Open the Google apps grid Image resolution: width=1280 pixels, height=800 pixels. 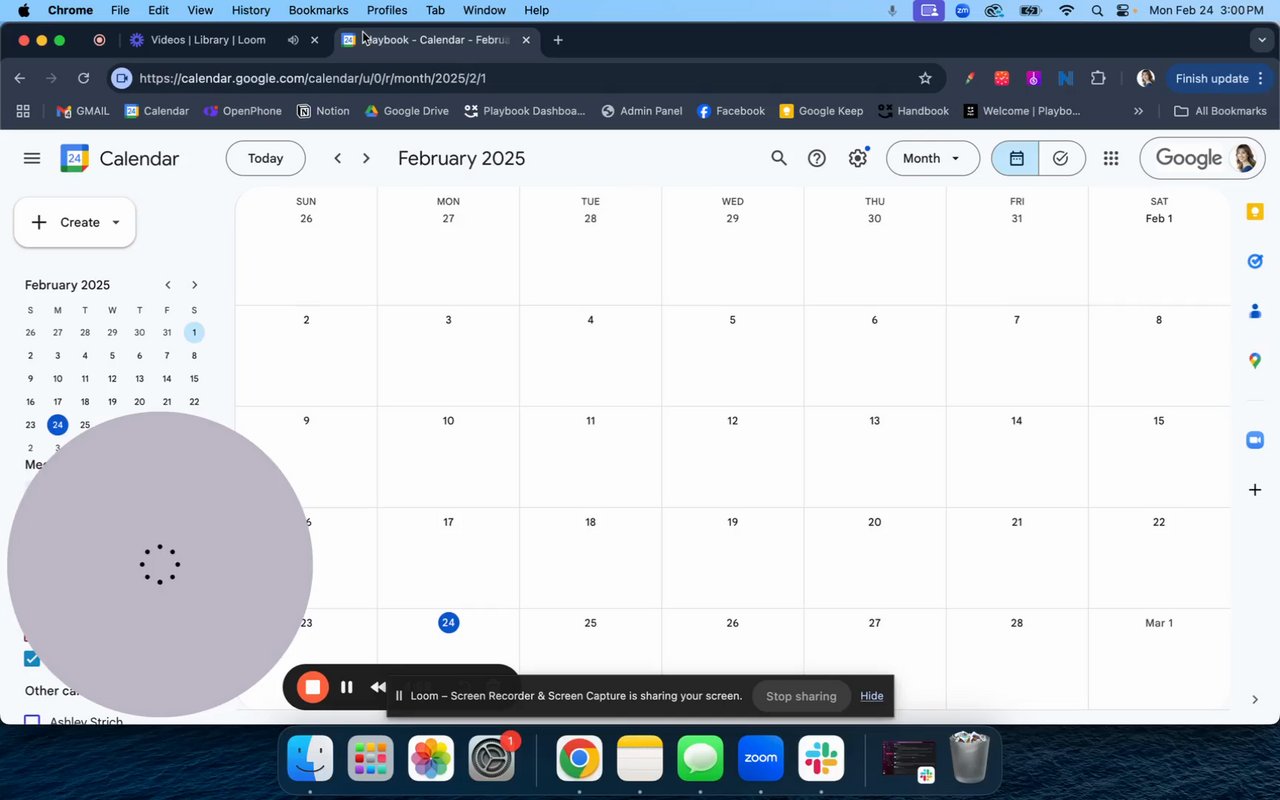(x=1111, y=158)
